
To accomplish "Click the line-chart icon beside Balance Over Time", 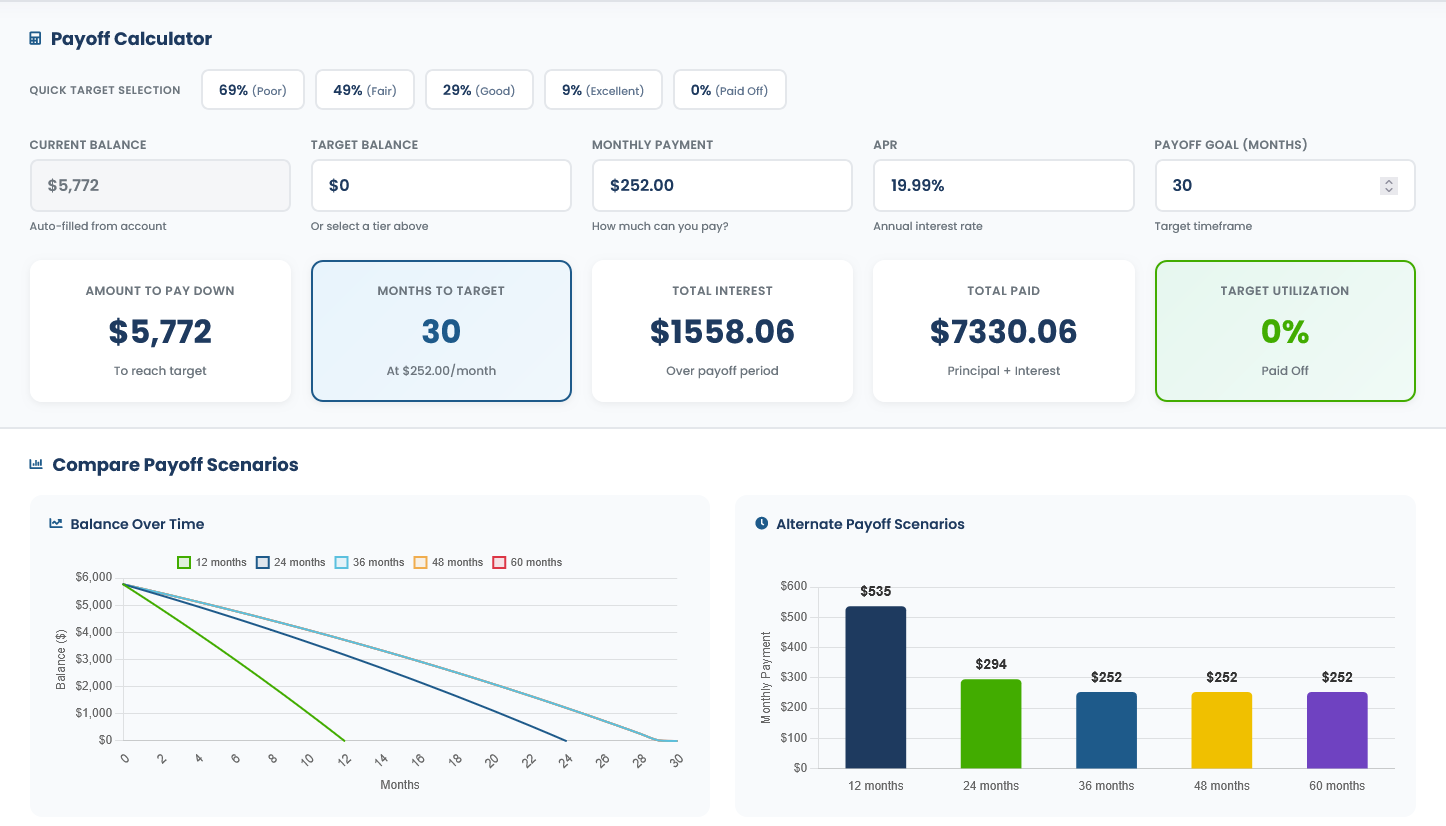I will (x=54, y=523).
